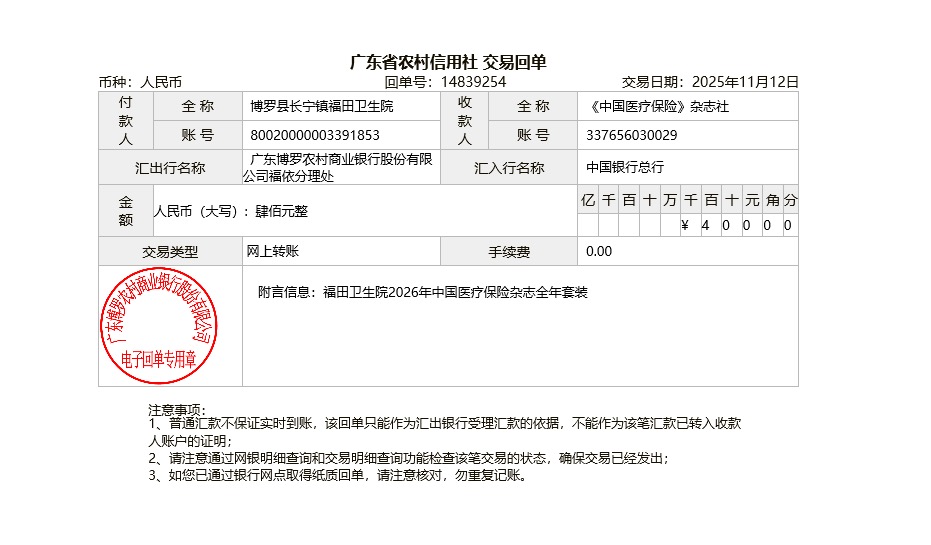Click digit 4 in the amount grid
This screenshot has height=545, width=931.
click(705, 226)
